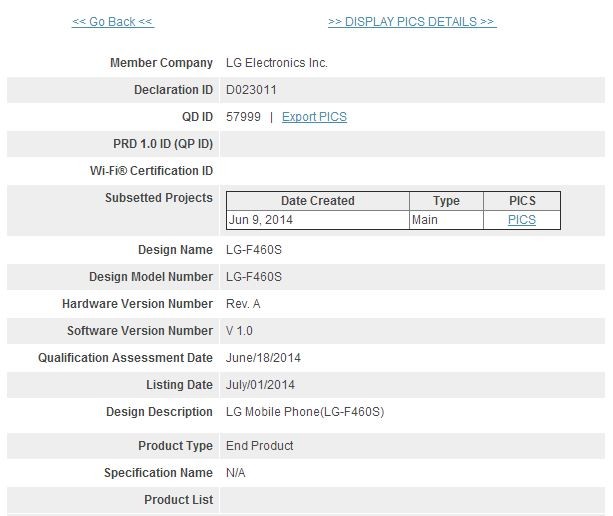
Task: Select the Hardware Version value Rev. A
Action: click(x=243, y=304)
